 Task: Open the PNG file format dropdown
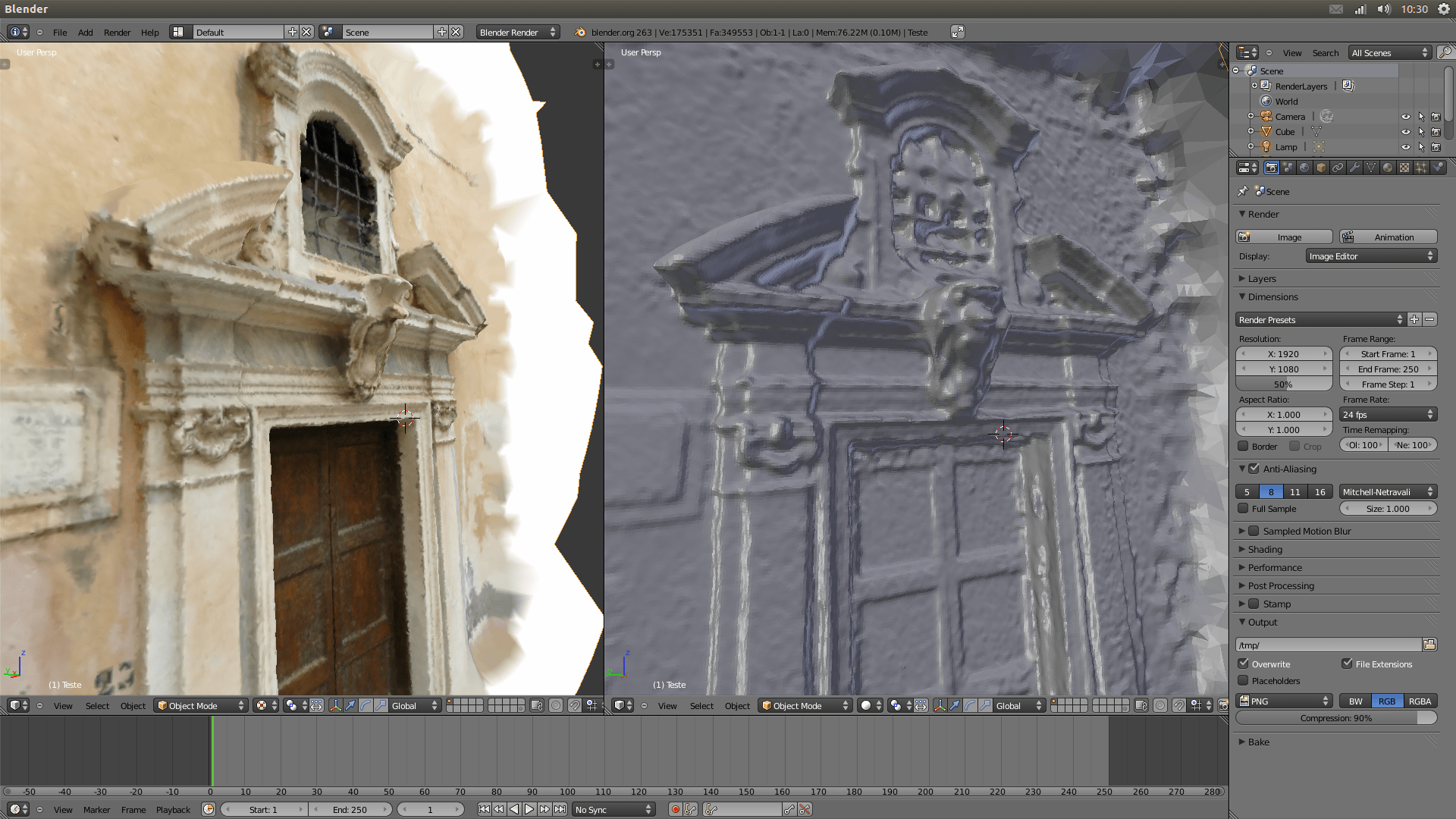tap(1284, 701)
